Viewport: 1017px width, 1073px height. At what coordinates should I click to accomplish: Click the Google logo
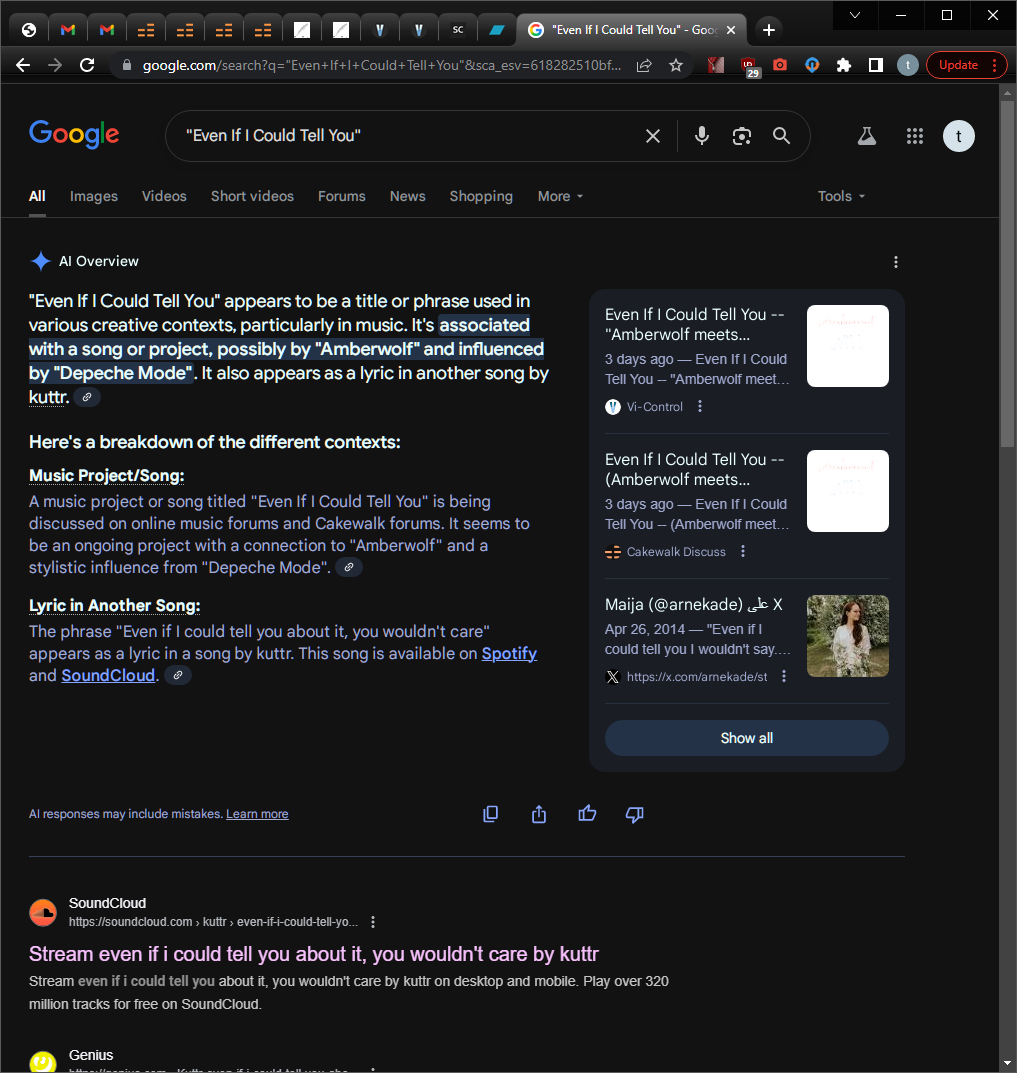(74, 134)
